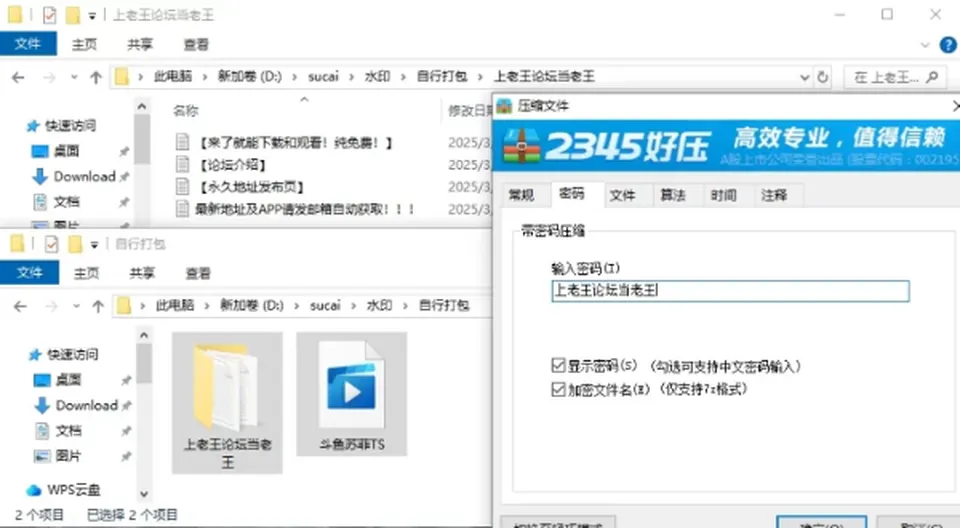The width and height of the screenshot is (960, 528).
Task: Switch to the 算法 tab in the compress dialog
Action: [673, 195]
